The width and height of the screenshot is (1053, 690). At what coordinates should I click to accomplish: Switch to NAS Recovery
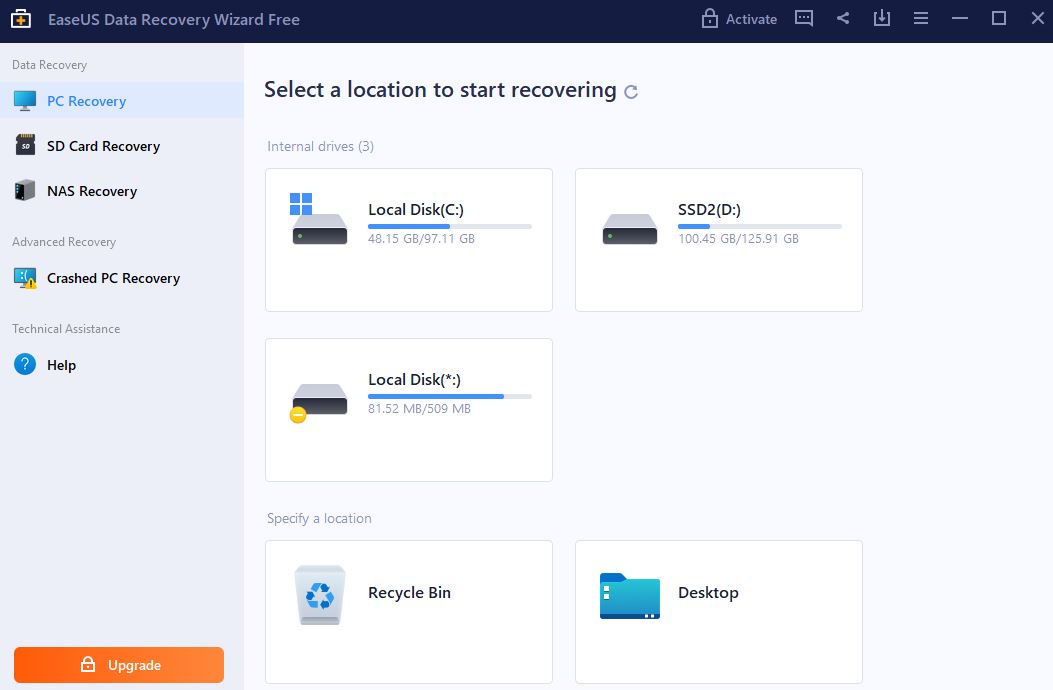click(122, 191)
